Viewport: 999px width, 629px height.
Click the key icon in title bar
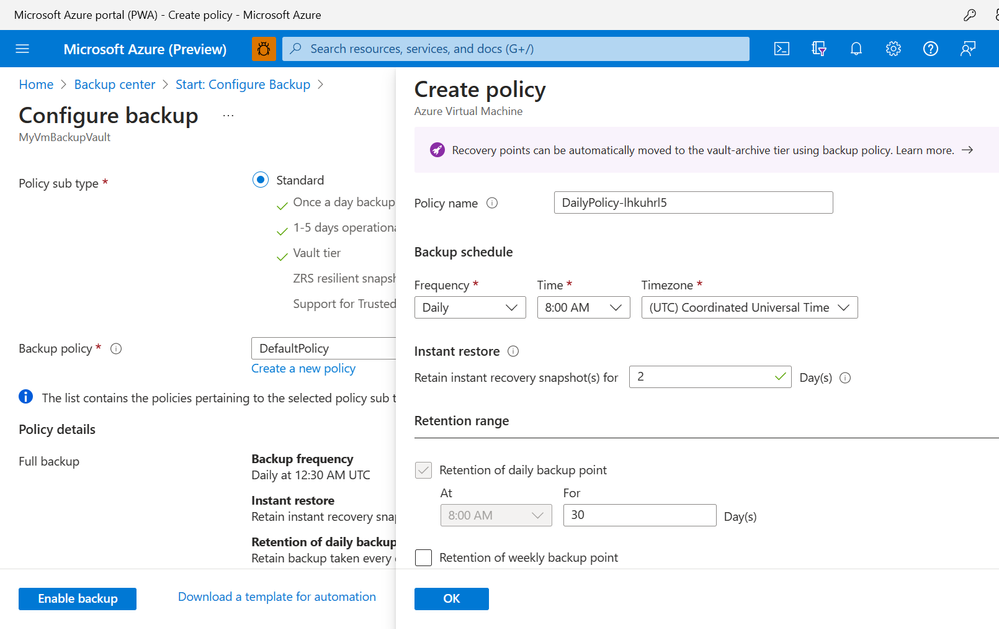click(x=969, y=15)
